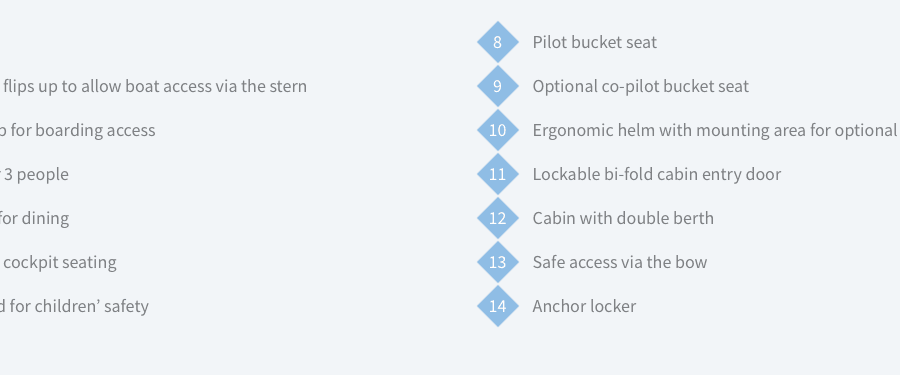This screenshot has height=375, width=900.
Task: Click the number 8 diamond marker
Action: [x=498, y=42]
